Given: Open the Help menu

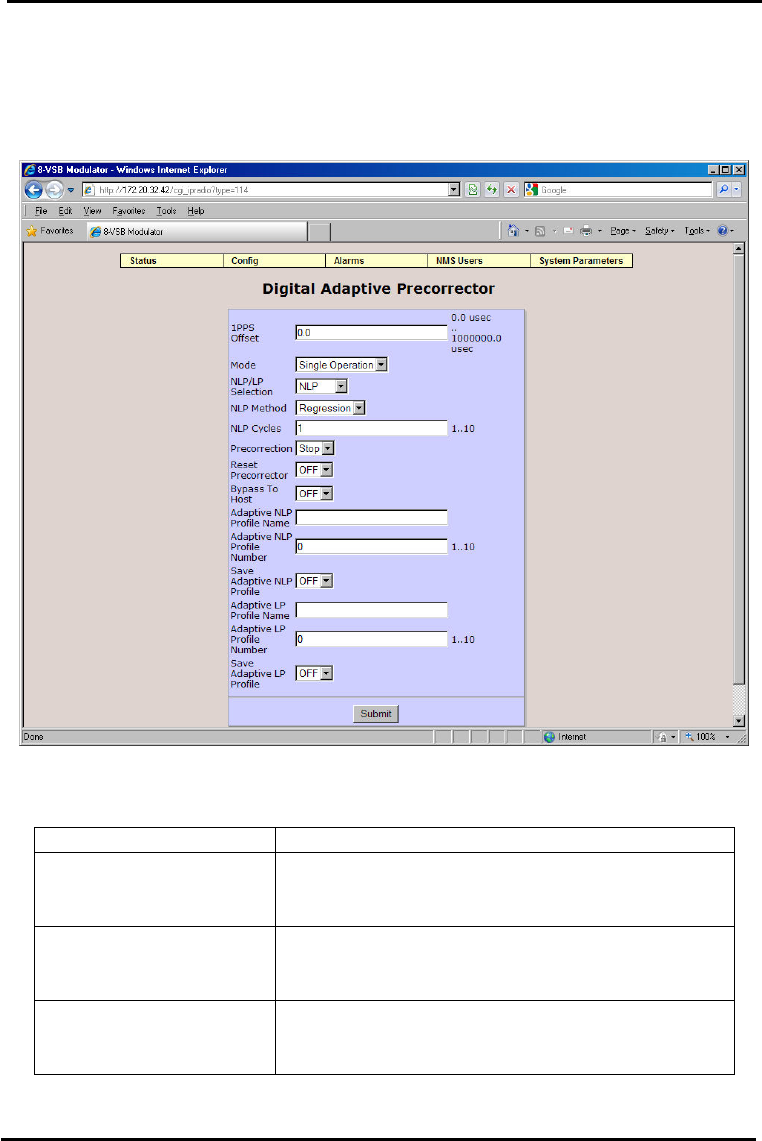Looking at the screenshot, I should pyautogui.click(x=196, y=211).
